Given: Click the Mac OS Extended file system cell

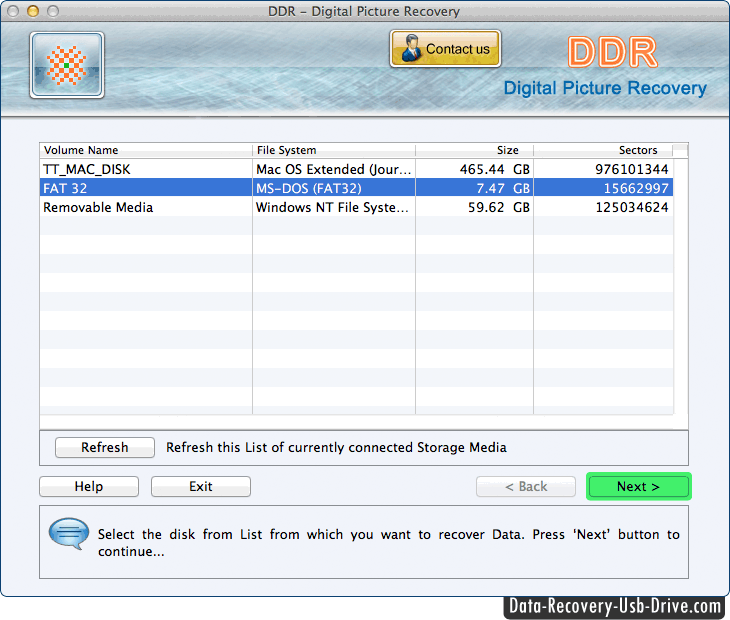Looking at the screenshot, I should (x=334, y=169).
